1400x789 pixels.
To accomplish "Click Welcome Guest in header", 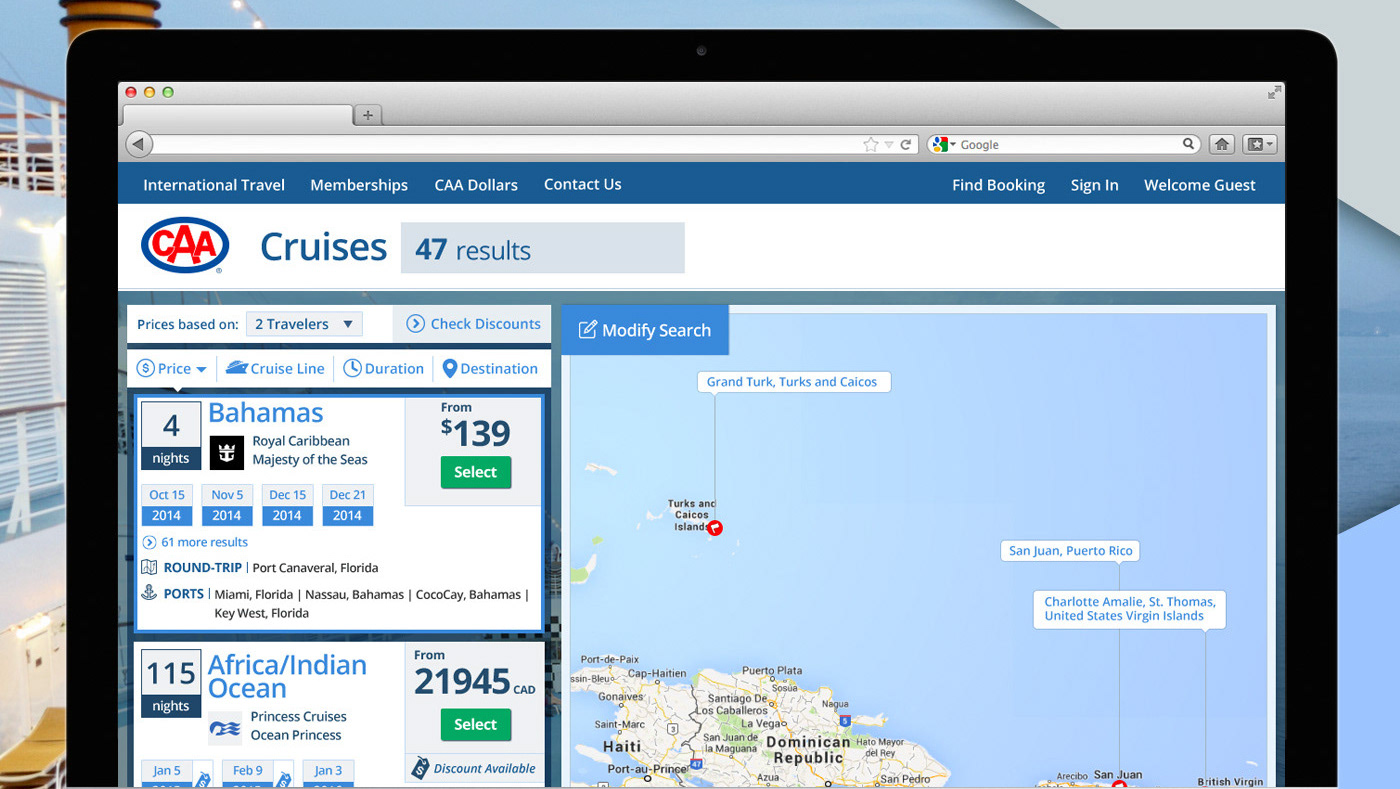I will click(1200, 185).
